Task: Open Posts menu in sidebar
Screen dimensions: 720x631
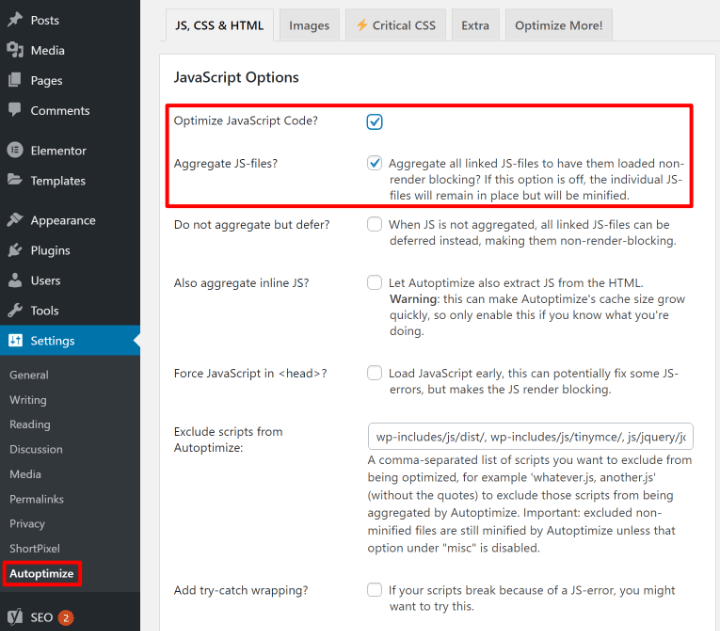Action: [70, 20]
